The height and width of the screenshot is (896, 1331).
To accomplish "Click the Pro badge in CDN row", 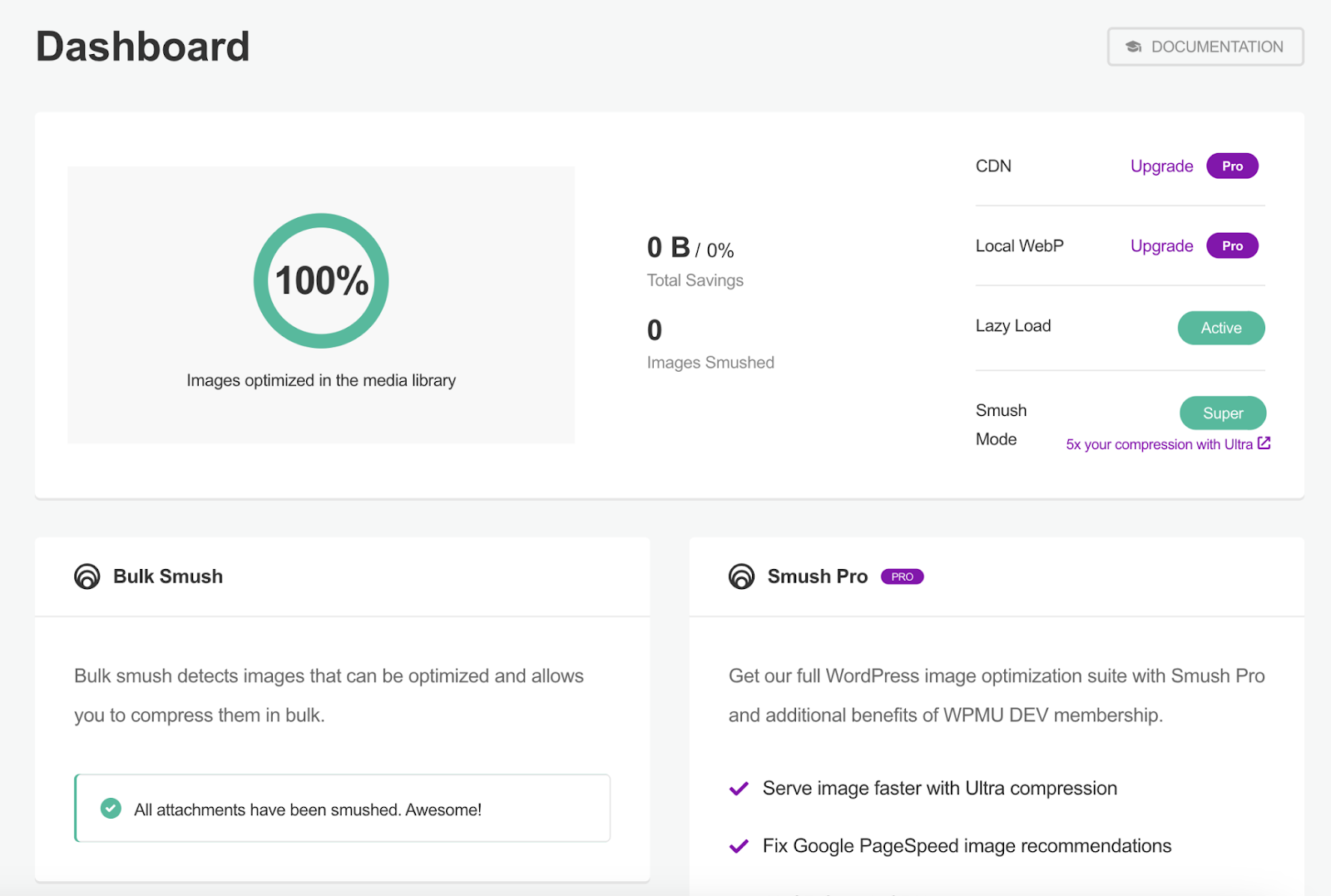I will [x=1232, y=166].
